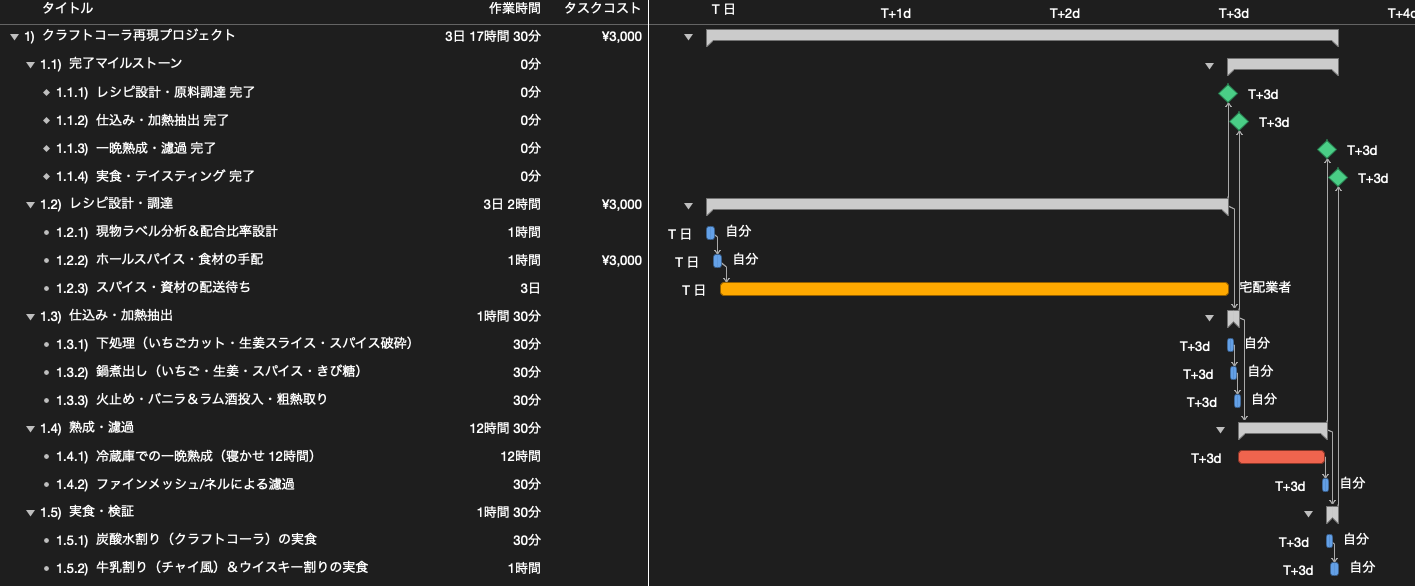Click the blue ホールスパイス・食材の手配 task bar
Viewport: 1415px width, 586px height.
point(717,261)
